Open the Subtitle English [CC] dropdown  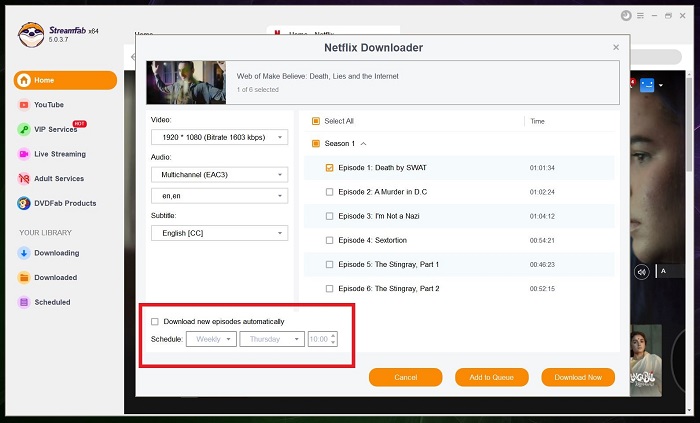tap(219, 233)
